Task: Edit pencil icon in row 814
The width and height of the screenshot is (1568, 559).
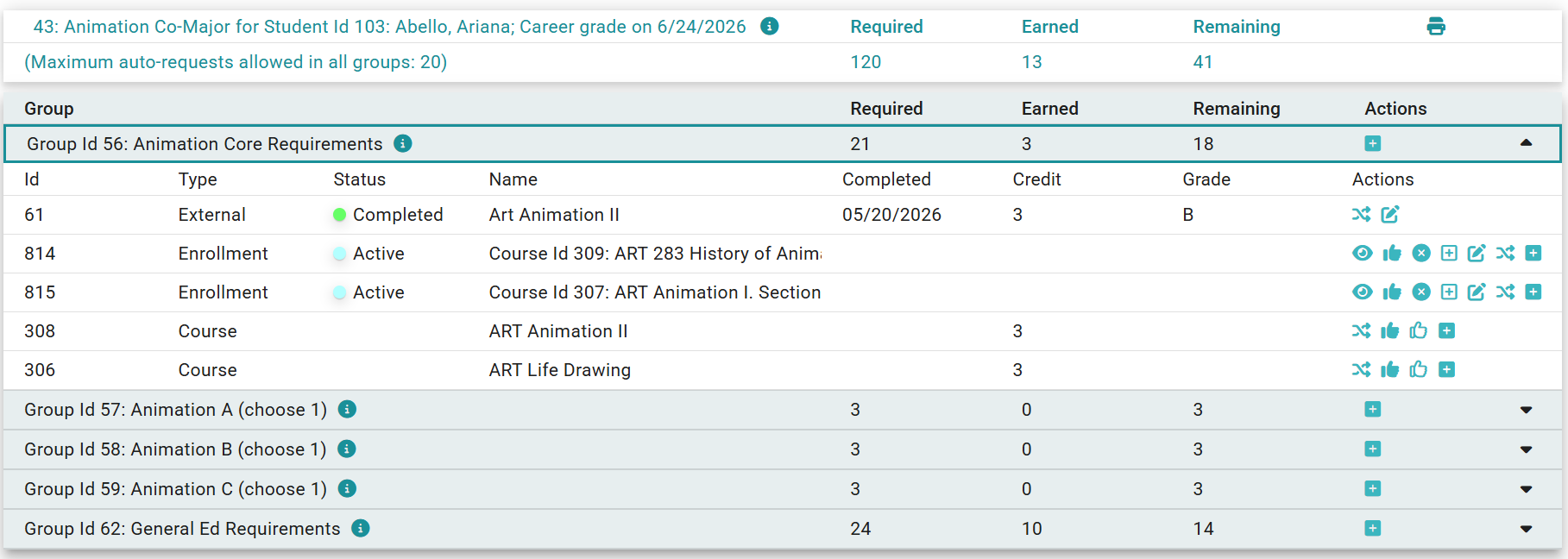Action: click(x=1477, y=253)
